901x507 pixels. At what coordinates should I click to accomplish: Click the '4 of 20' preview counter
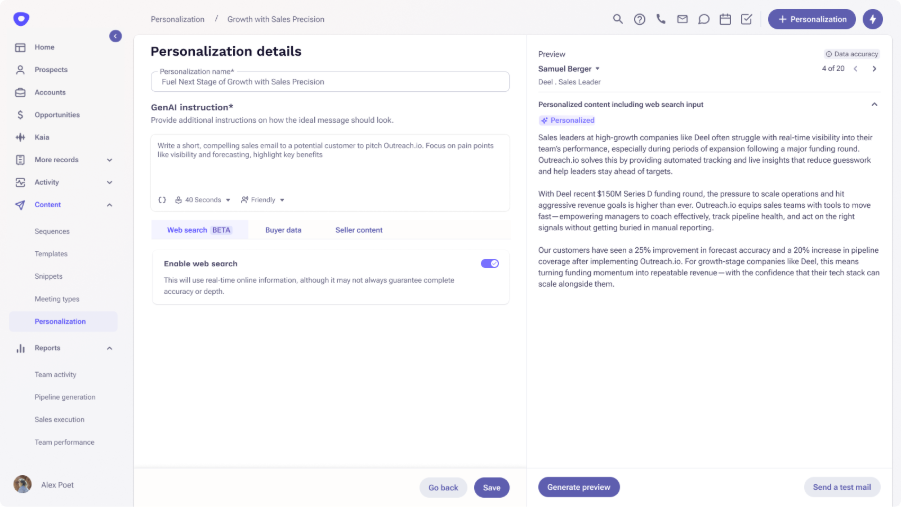click(x=833, y=68)
